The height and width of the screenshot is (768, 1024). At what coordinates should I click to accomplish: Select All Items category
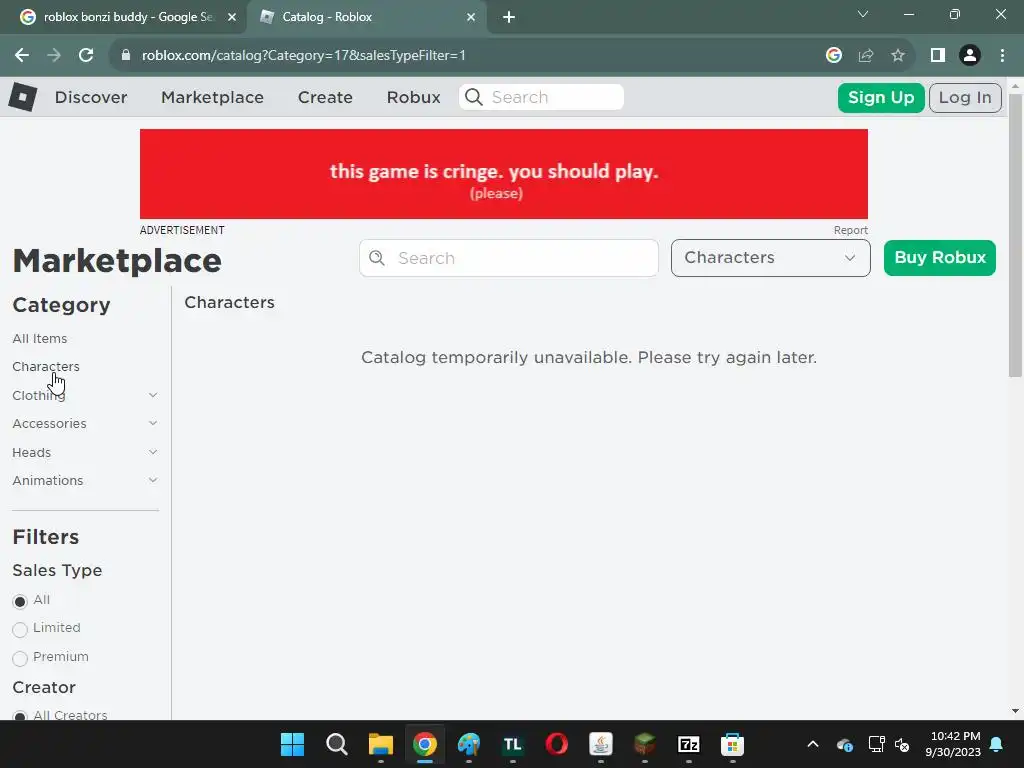tap(40, 338)
